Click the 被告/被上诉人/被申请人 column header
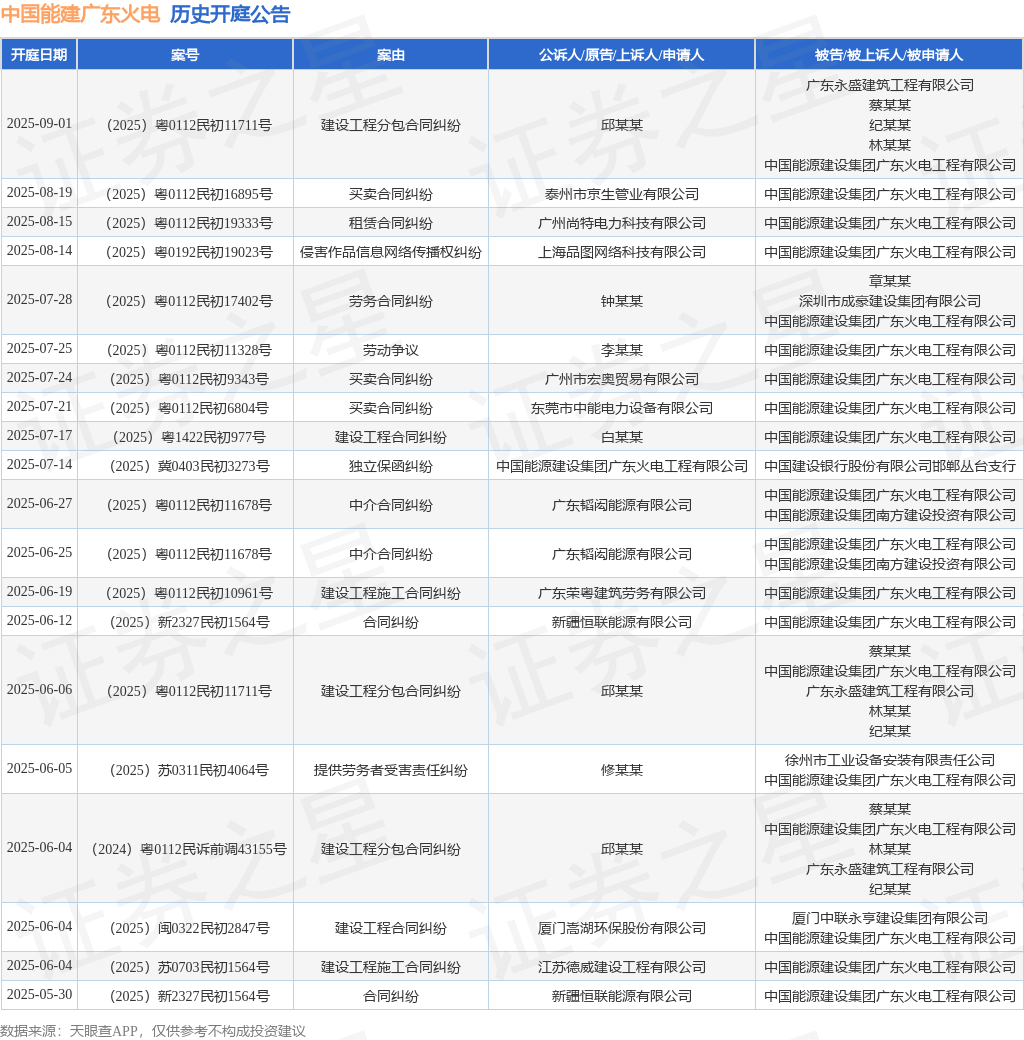The image size is (1024, 1040). pos(889,54)
